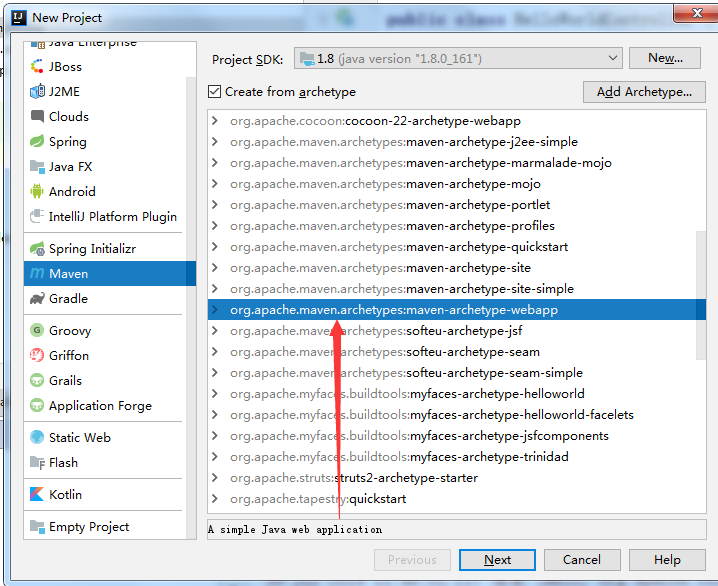Click the IntelliJ Platform Plugin icon

click(x=37, y=216)
